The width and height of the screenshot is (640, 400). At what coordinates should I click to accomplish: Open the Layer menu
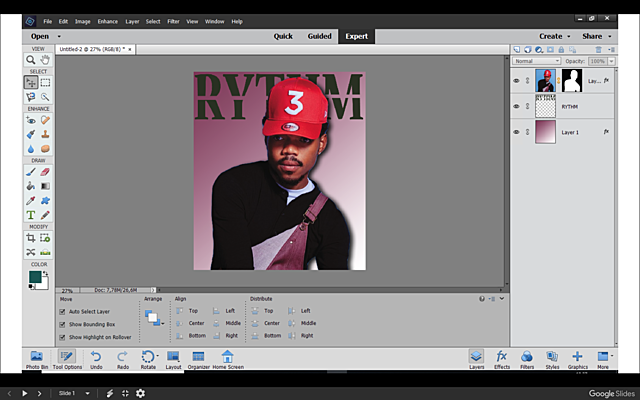[132, 22]
